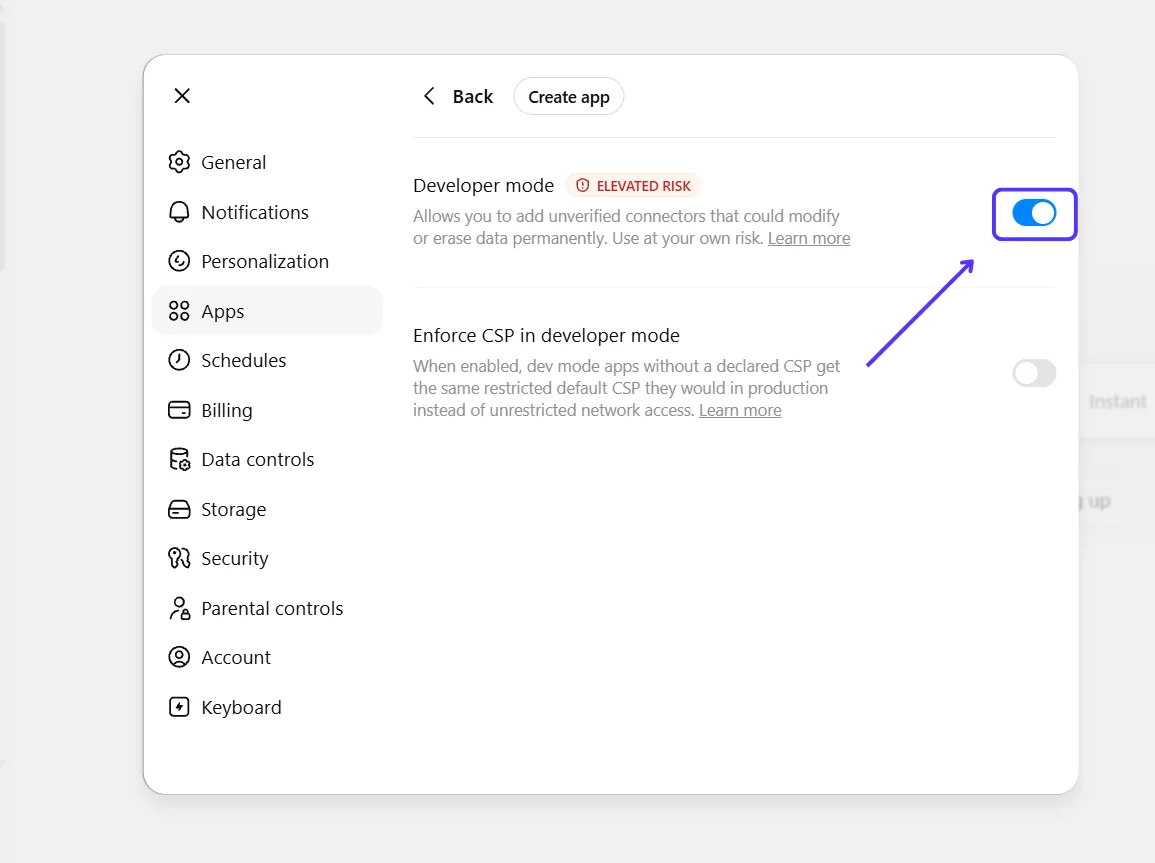This screenshot has width=1155, height=863.
Task: Open Learn more link for Enforce CSP
Action: point(740,410)
